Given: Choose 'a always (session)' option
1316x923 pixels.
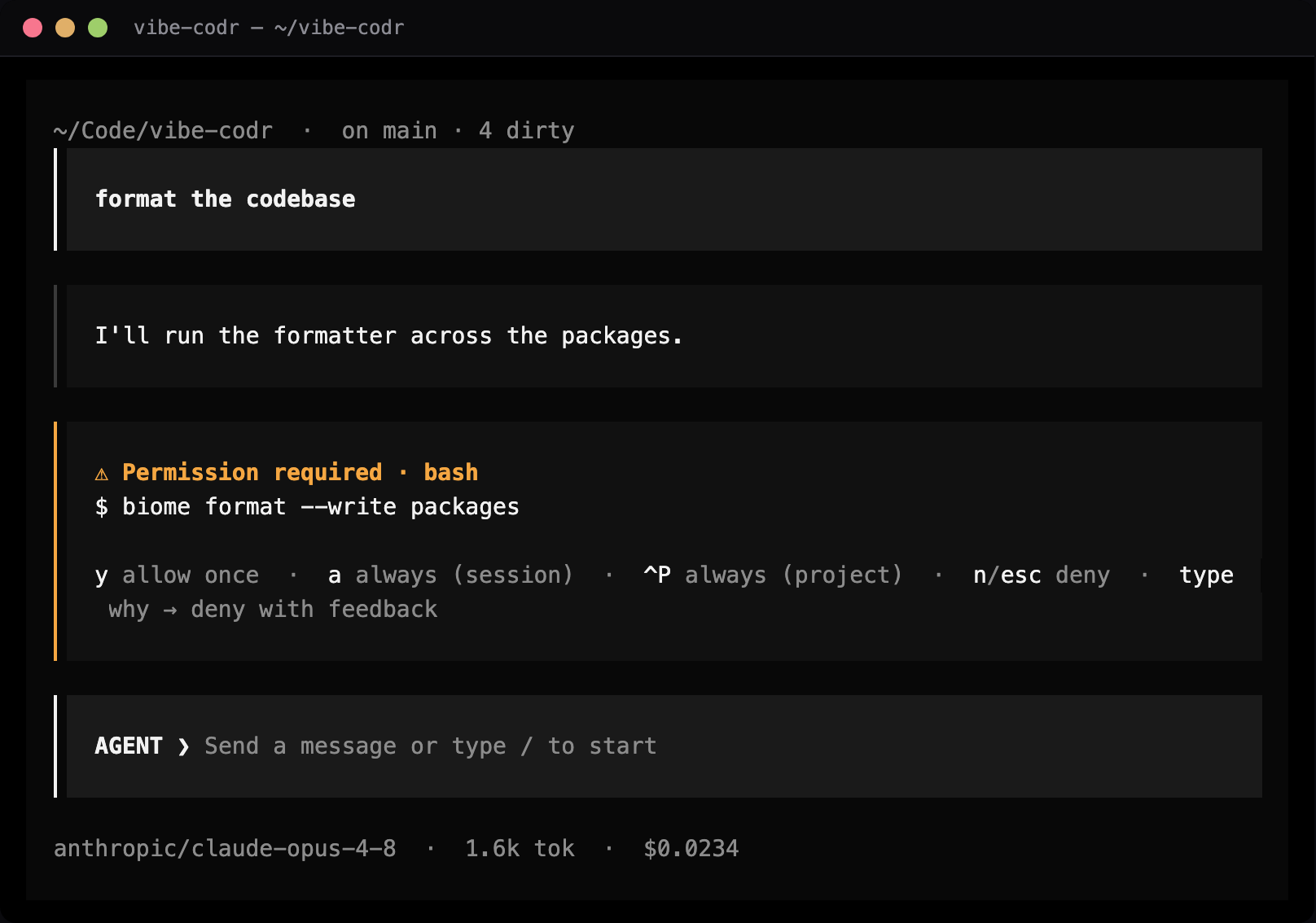Looking at the screenshot, I should pyautogui.click(x=450, y=575).
